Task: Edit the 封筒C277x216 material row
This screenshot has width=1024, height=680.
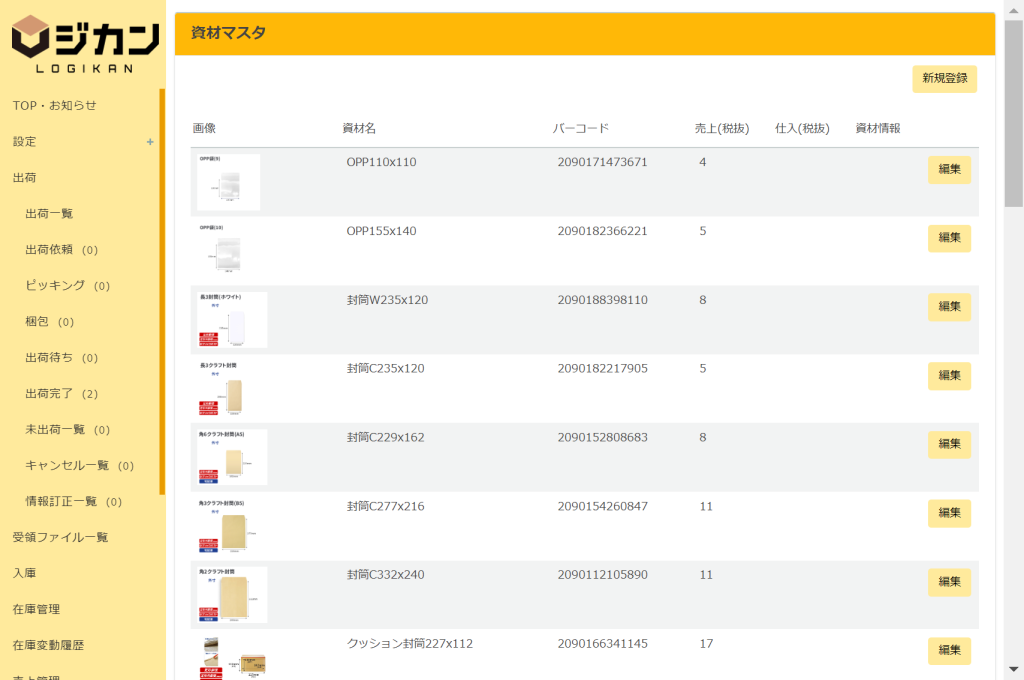Action: pyautogui.click(x=948, y=513)
